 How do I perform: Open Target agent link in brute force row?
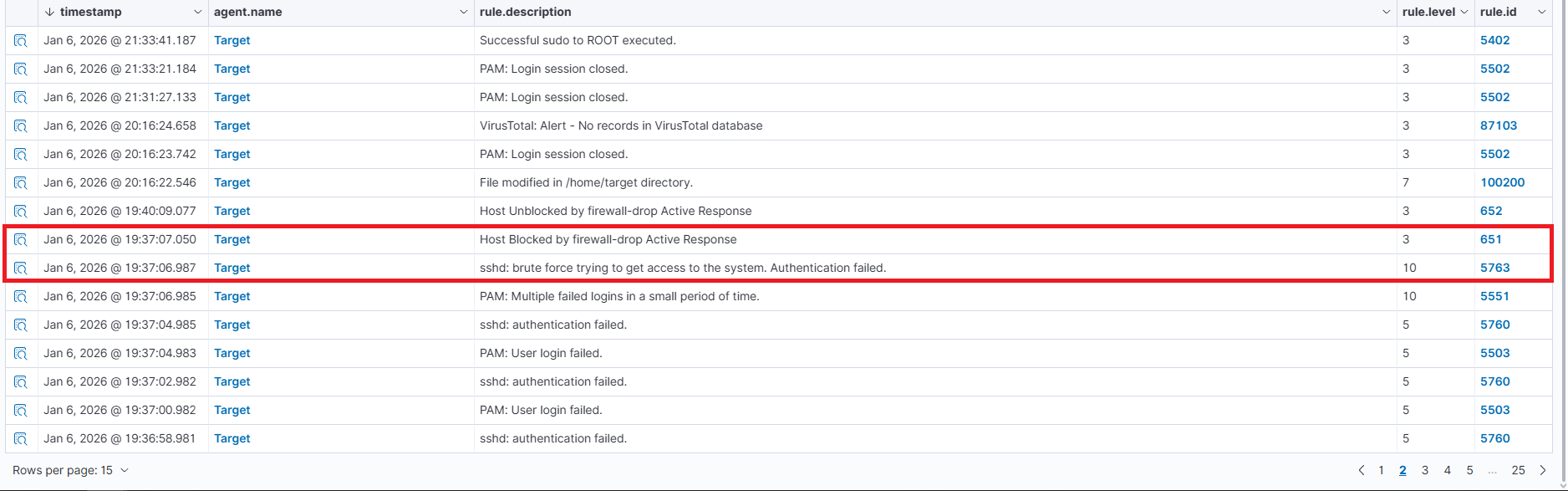point(232,268)
